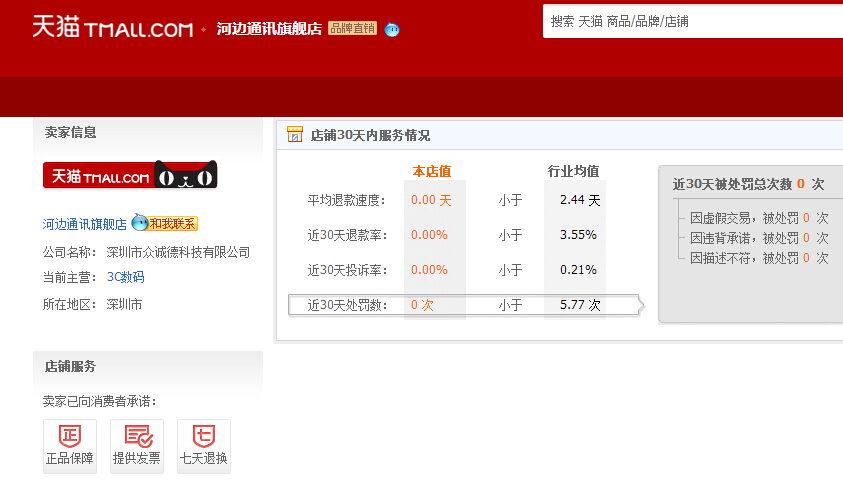The image size is (843, 489).
Task: Select the 店铺服务 section header
Action: [70, 366]
